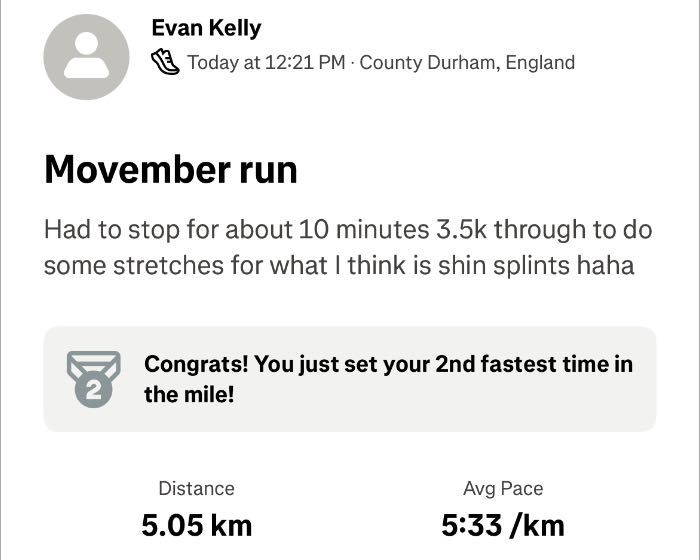Select the 5:33 /km pace value
Image resolution: width=700 pixels, height=560 pixels.
[x=503, y=524]
